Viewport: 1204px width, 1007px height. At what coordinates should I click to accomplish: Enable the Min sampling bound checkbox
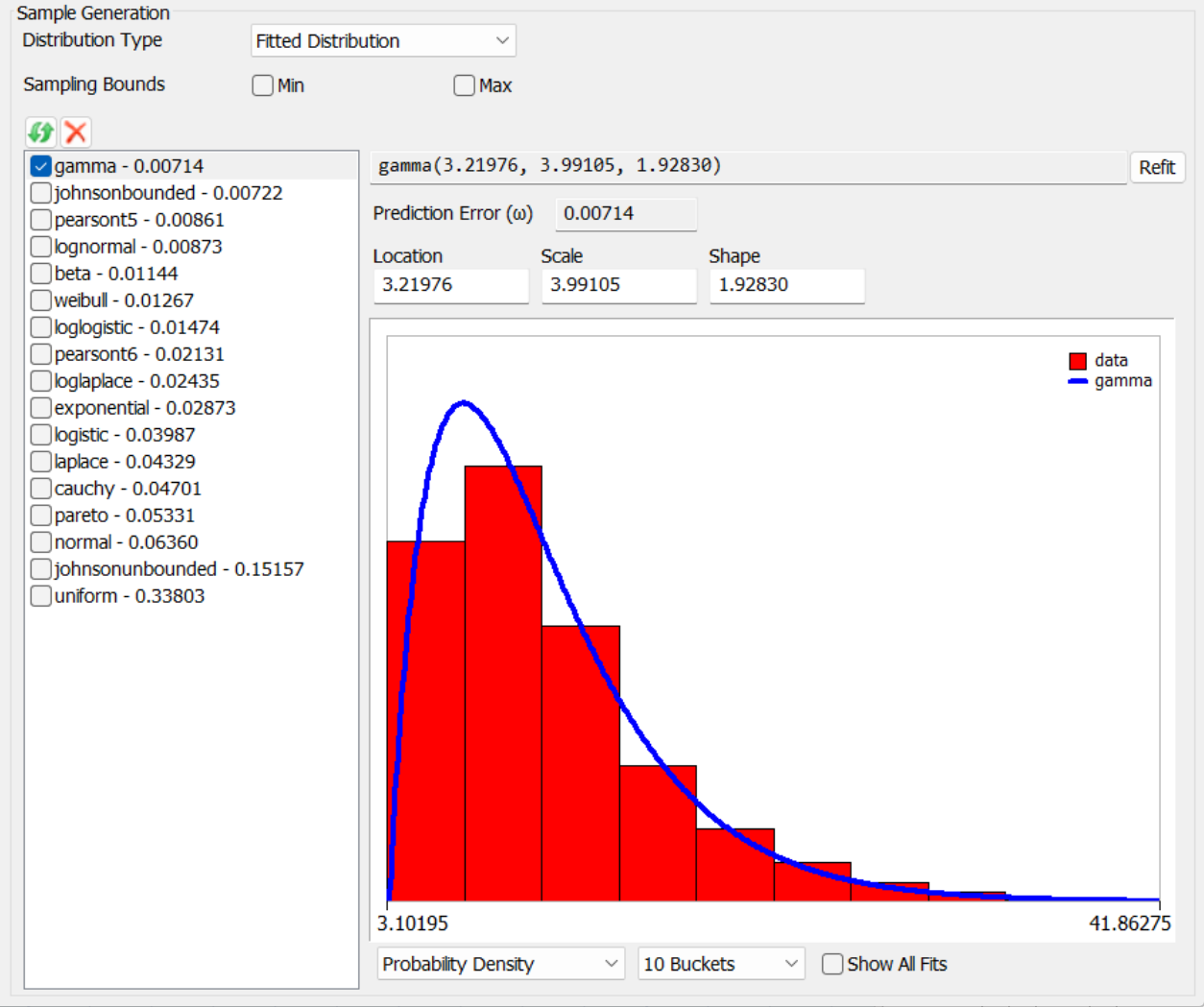point(263,85)
